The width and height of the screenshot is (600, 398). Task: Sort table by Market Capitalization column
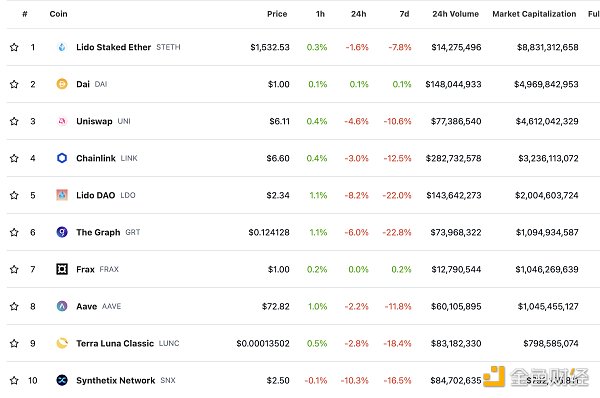tap(534, 14)
